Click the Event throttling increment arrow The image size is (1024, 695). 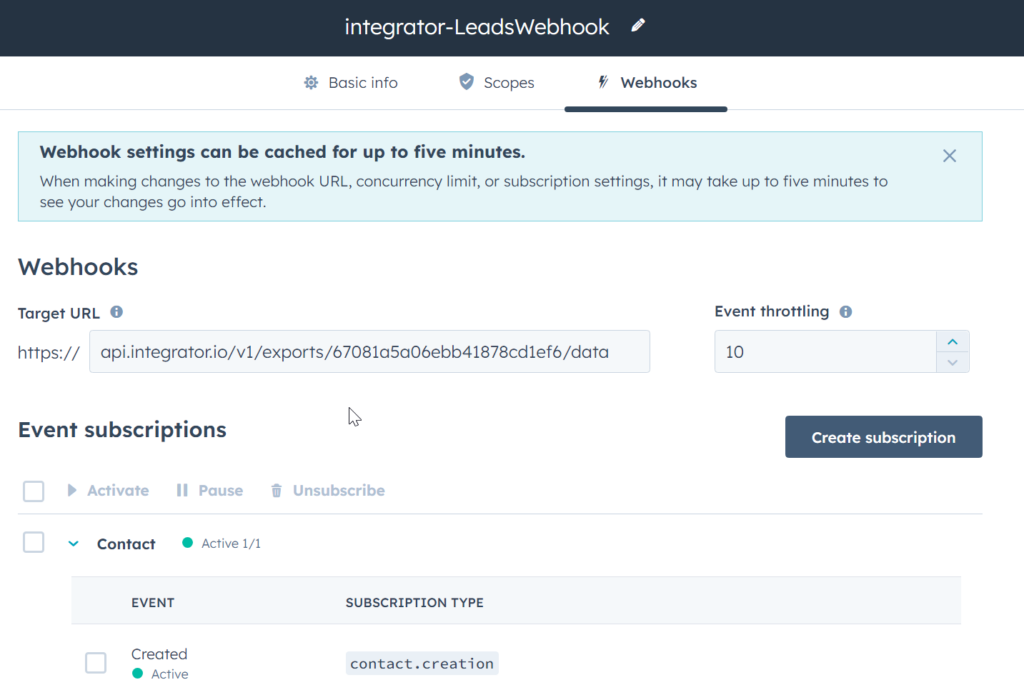[952, 341]
